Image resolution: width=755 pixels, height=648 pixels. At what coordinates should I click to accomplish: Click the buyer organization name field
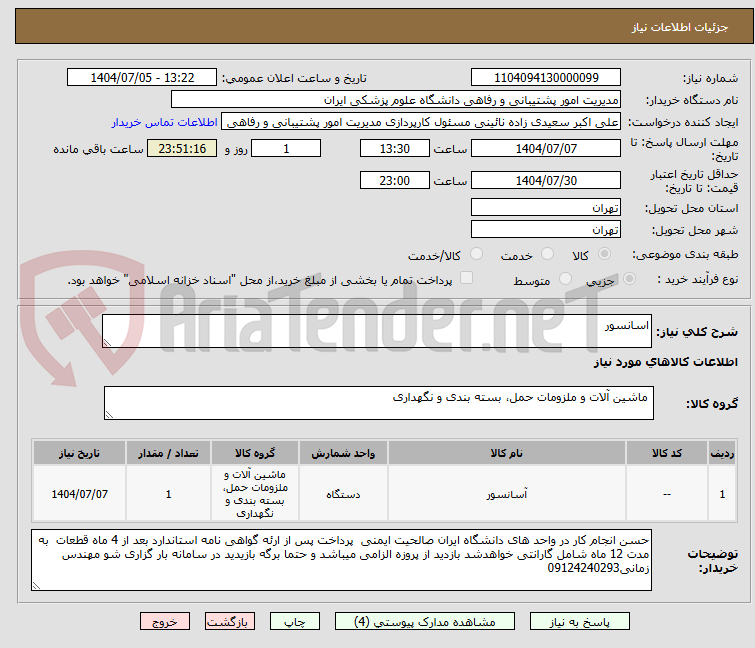click(396, 100)
